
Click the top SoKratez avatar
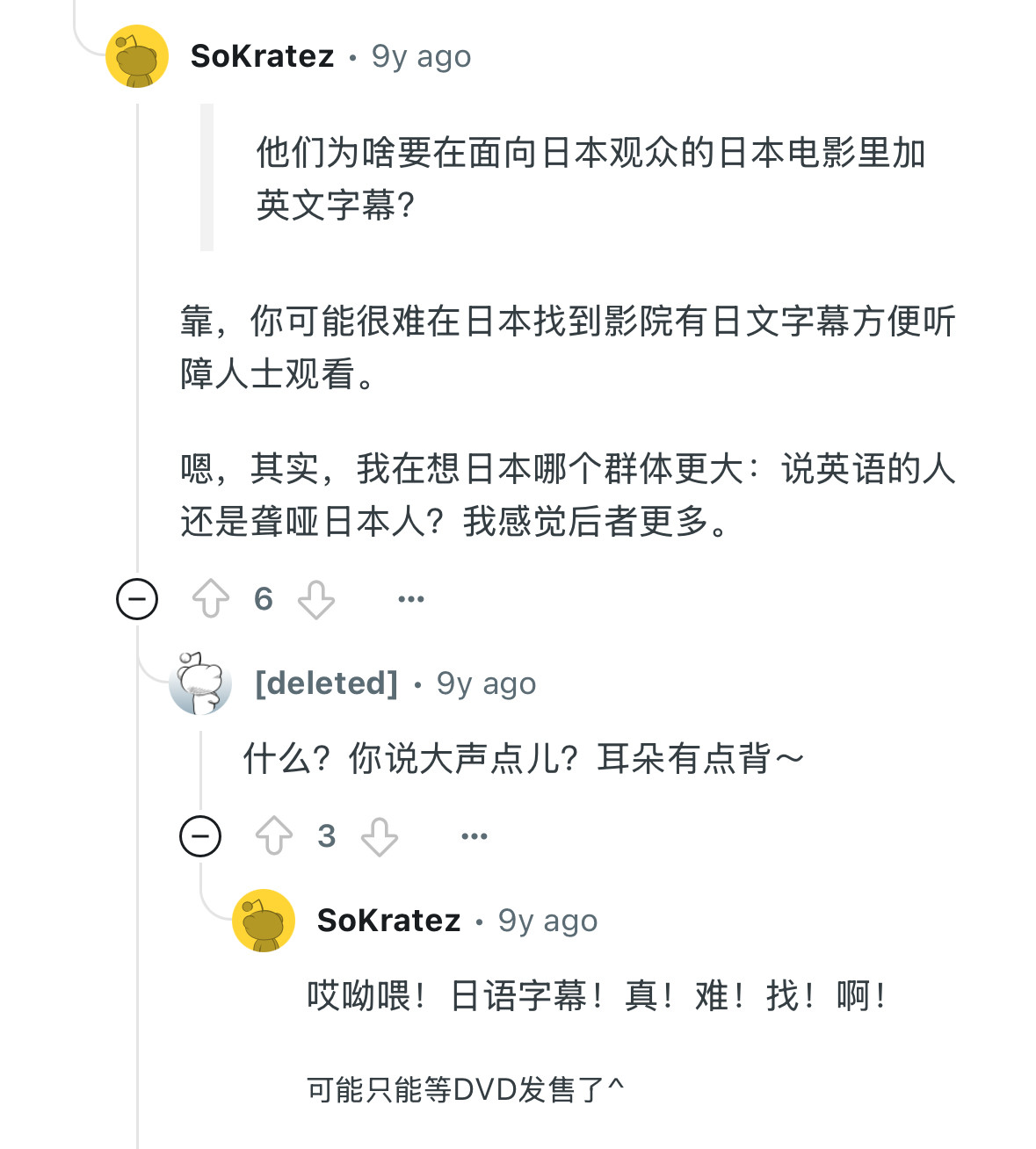137,56
